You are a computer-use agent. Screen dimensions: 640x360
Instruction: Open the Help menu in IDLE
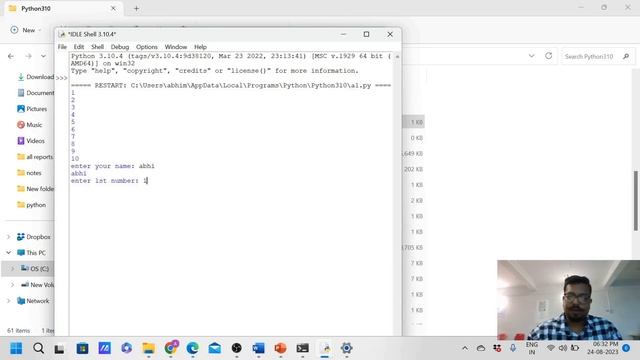point(200,47)
